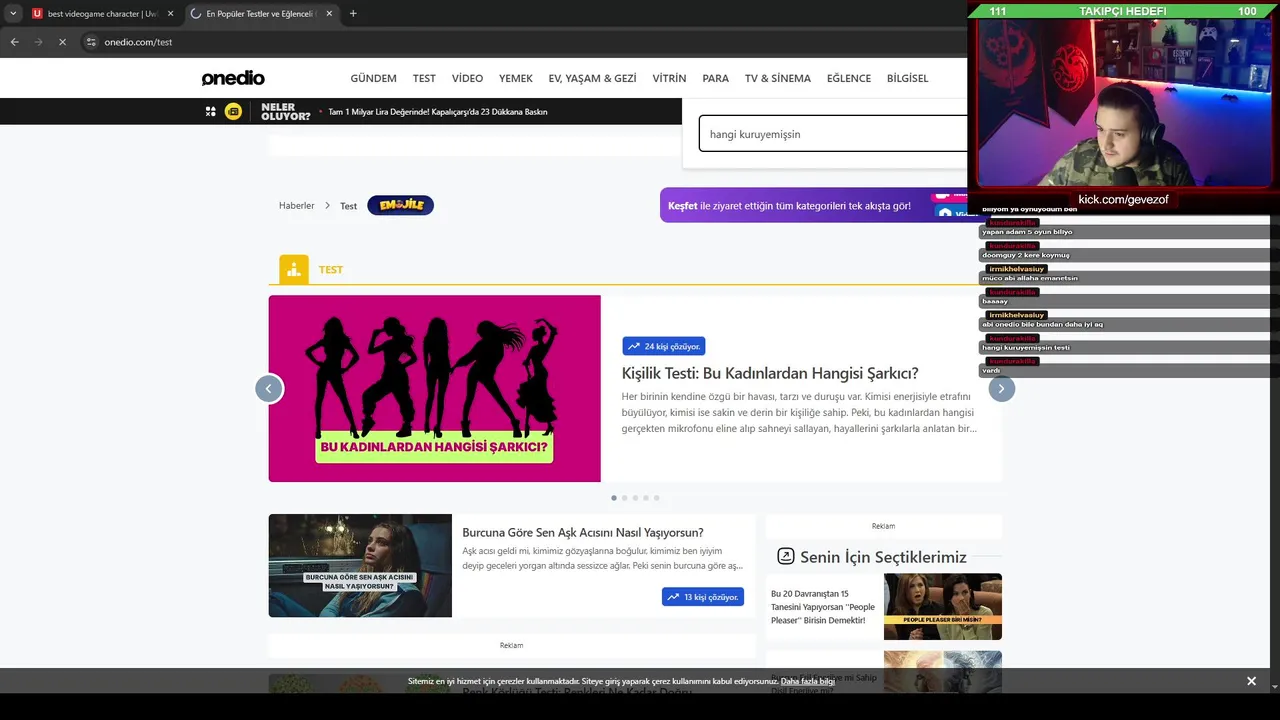Click the 'doomguy 2 kere koymuş' chat message
1280x720 pixels.
(x=1026, y=255)
